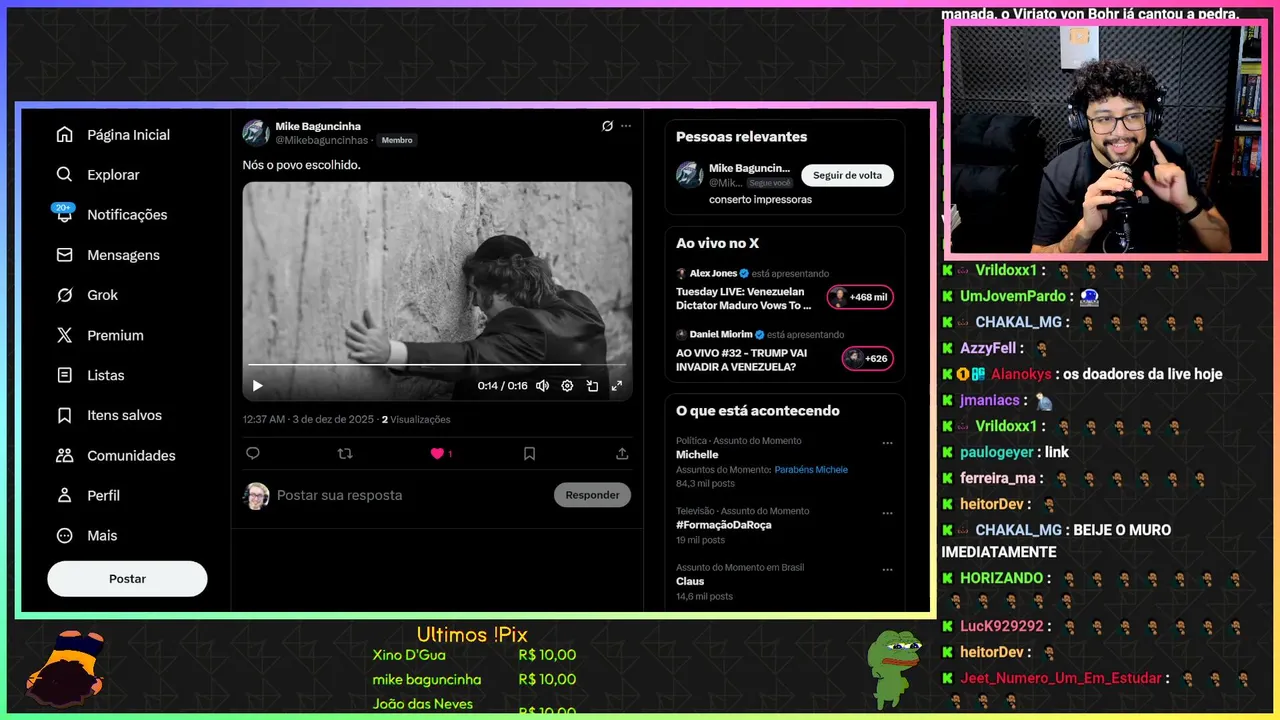Click the 'Pessoas relevantes' heading
Image resolution: width=1280 pixels, height=720 pixels.
click(x=741, y=137)
